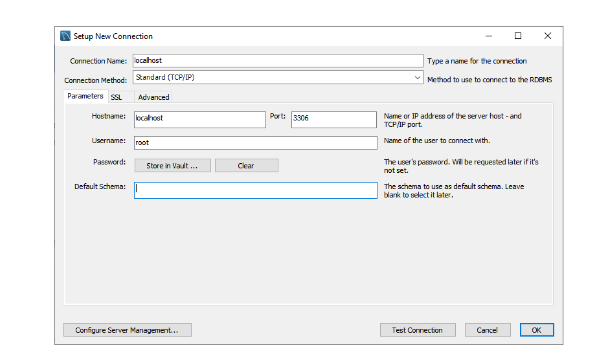Screen dimensions: 593x363
Task: Click the 'Setup New Connection' window title
Action: tap(113, 36)
